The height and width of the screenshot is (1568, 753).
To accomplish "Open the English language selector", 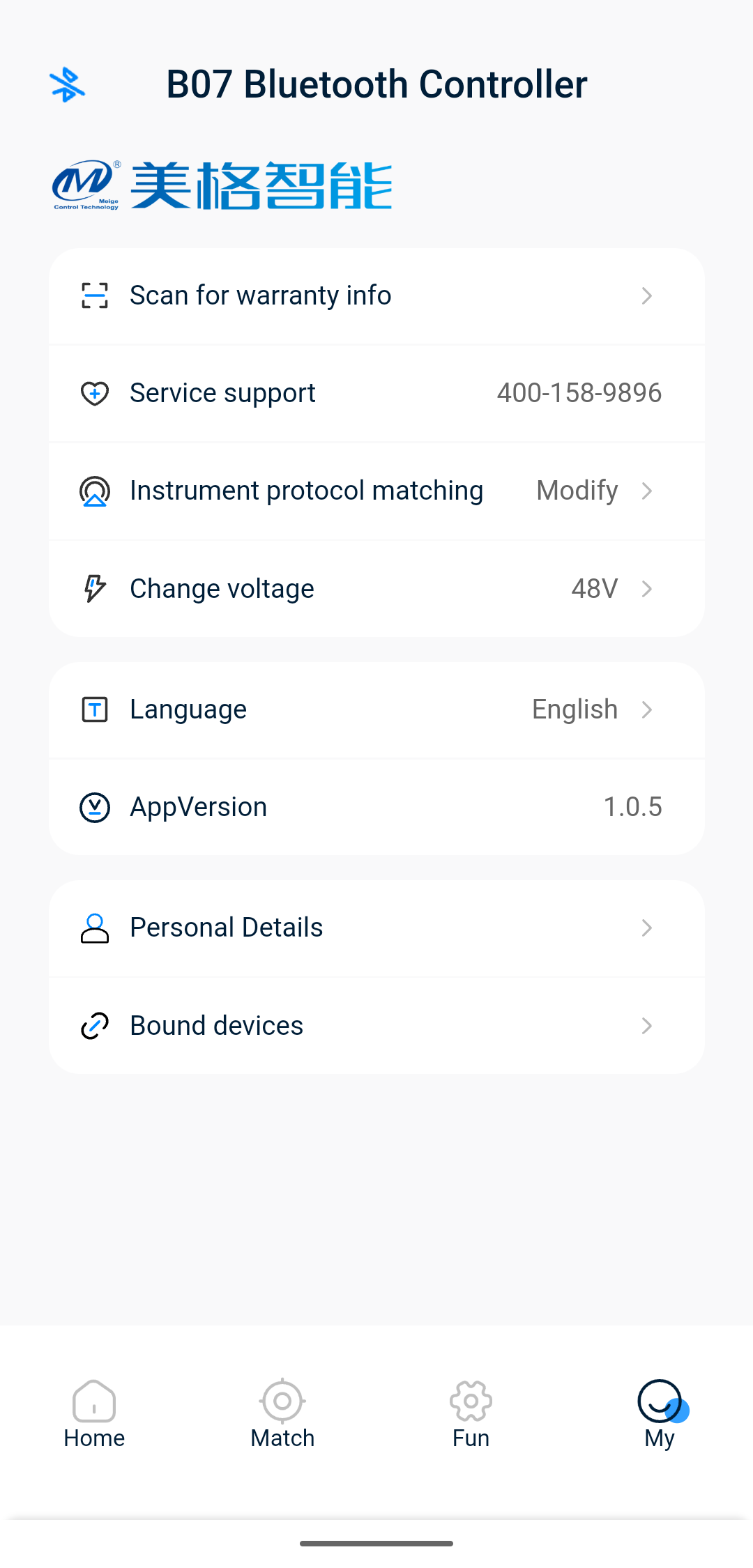I will click(x=575, y=709).
